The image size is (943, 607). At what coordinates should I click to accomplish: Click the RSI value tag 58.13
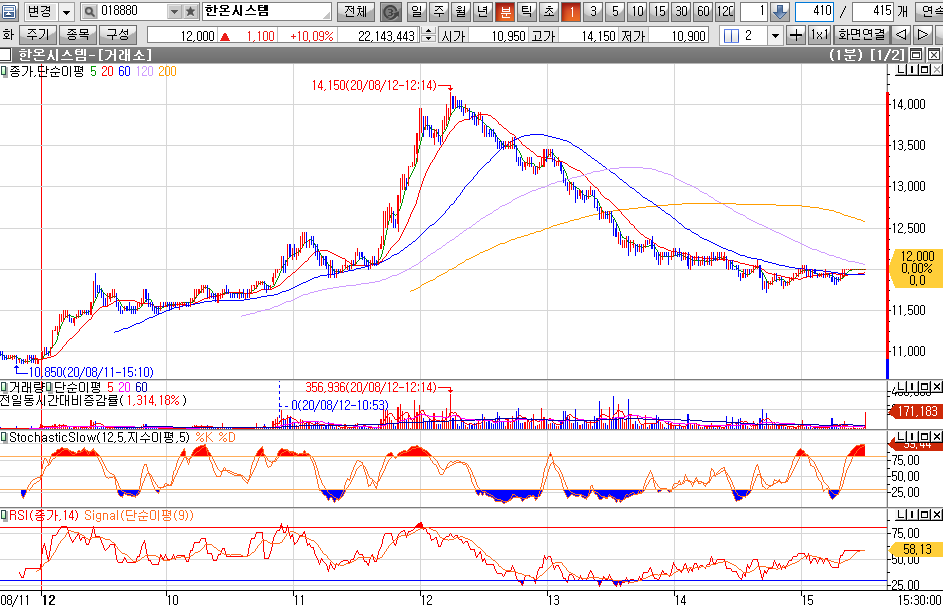coord(917,549)
